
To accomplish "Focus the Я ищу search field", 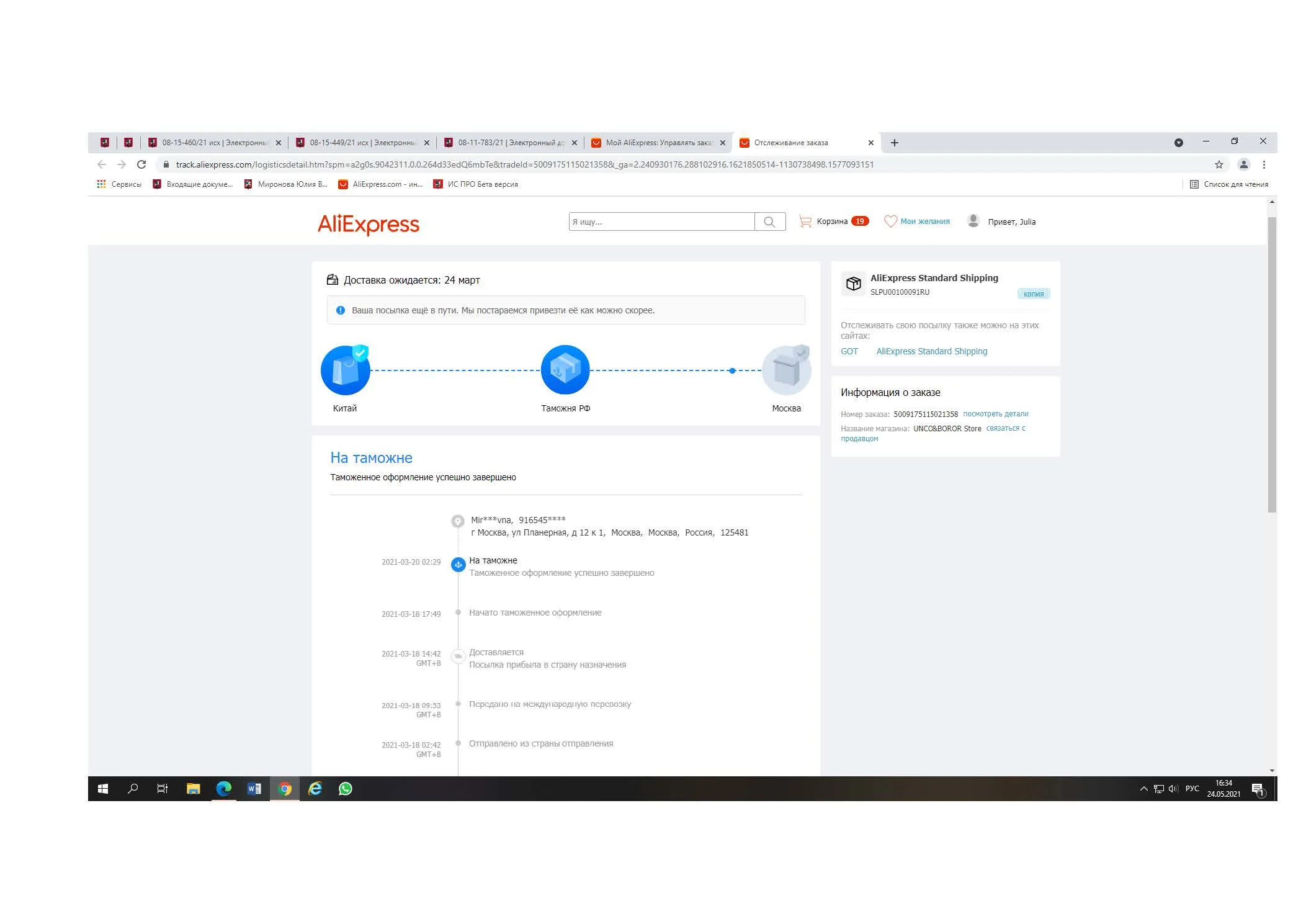I will click(x=661, y=222).
